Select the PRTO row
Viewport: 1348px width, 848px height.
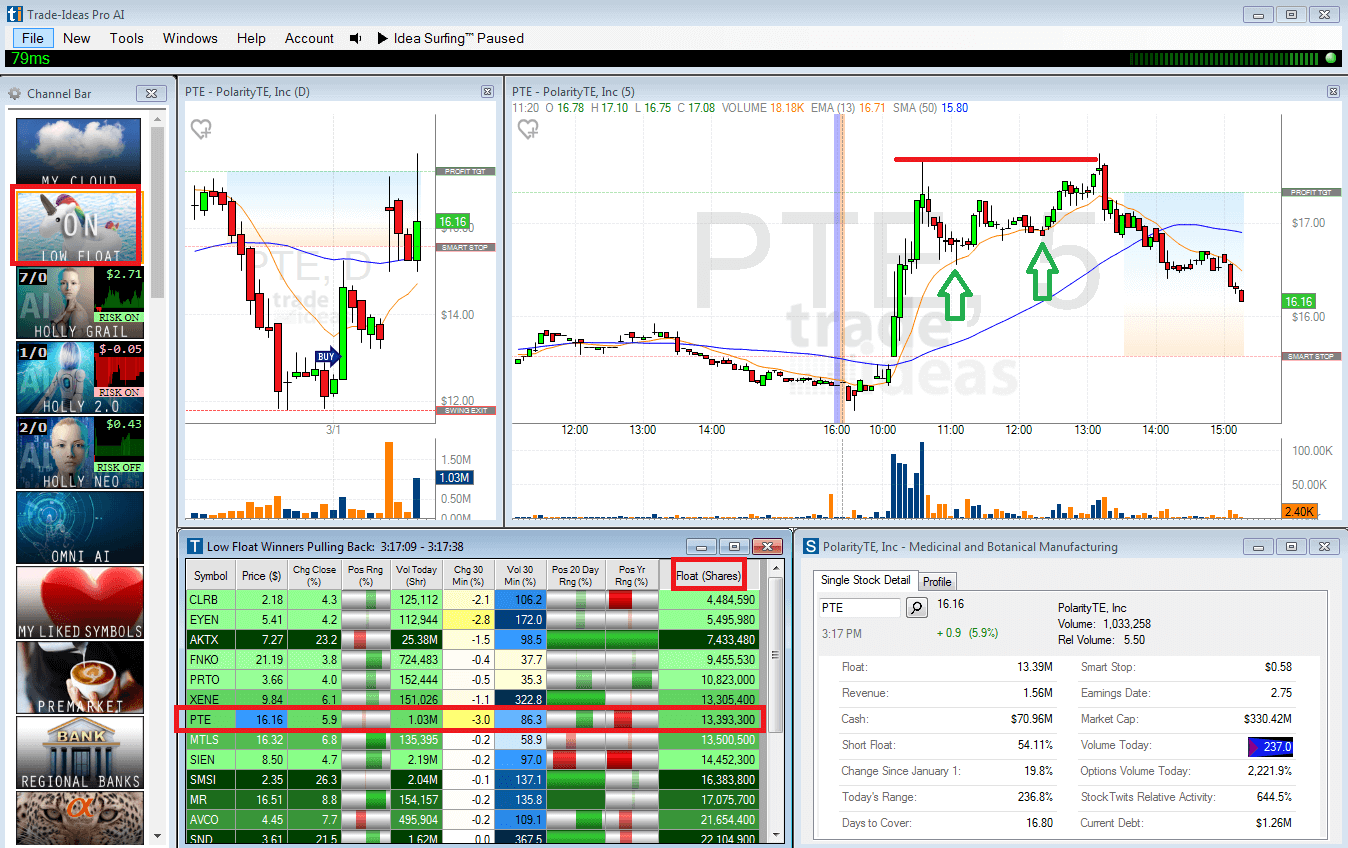[x=472, y=679]
